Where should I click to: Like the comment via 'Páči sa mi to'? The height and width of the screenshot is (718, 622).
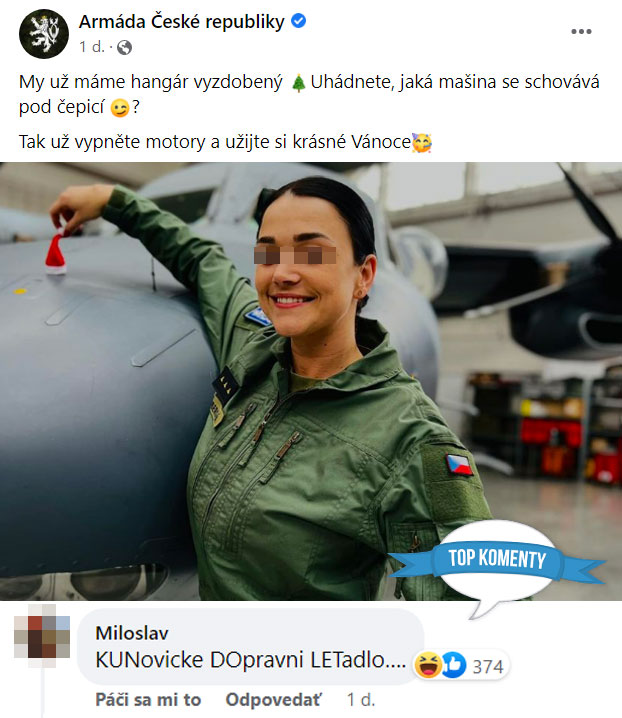(x=148, y=700)
